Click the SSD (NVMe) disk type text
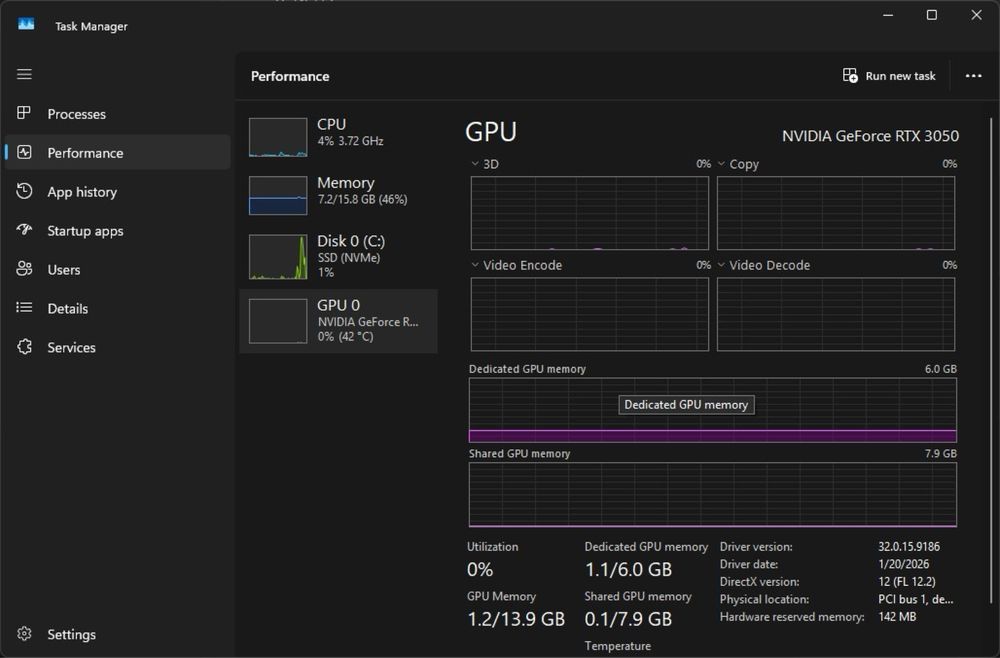The height and width of the screenshot is (658, 1000). point(349,258)
